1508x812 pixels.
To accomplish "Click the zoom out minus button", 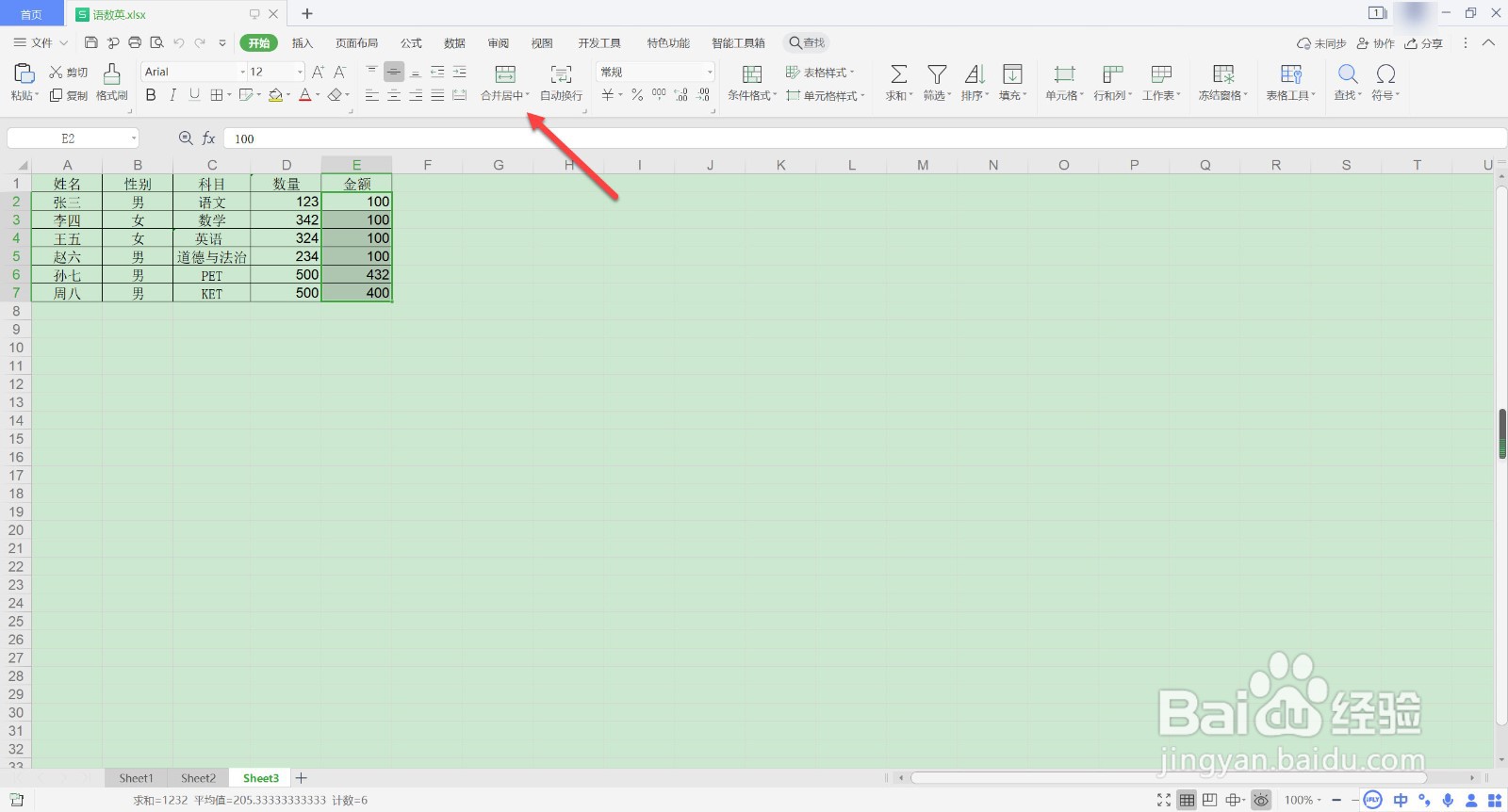I will coord(1336,800).
